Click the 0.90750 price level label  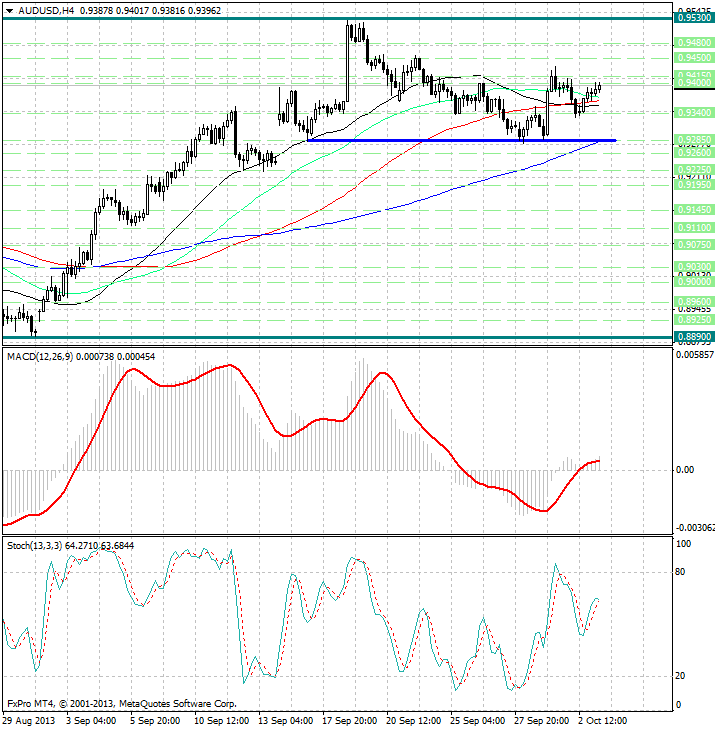click(694, 245)
